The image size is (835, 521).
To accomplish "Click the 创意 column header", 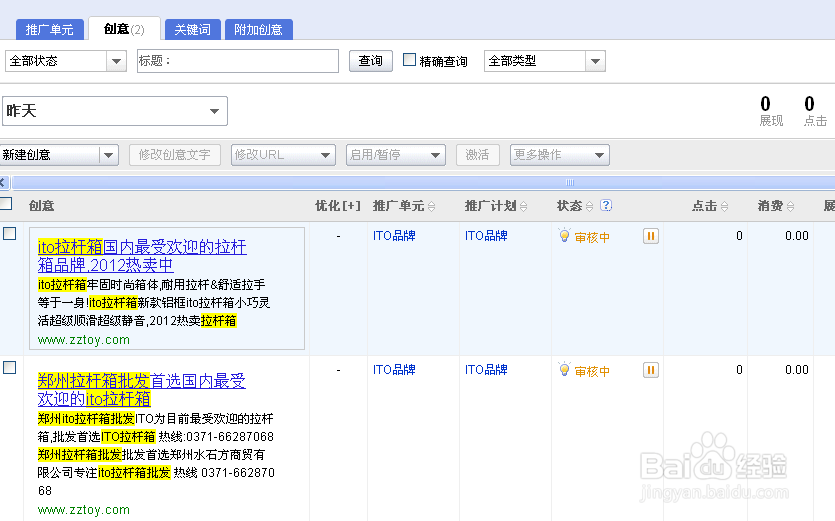I will pyautogui.click(x=42, y=206).
